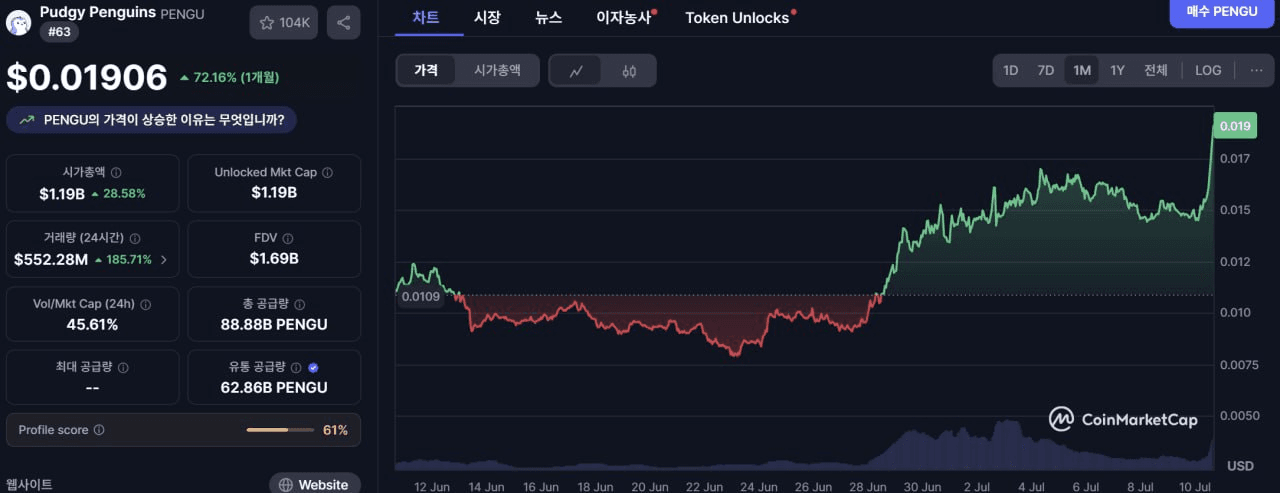
Task: Set chart range to 1M
Action: click(1082, 70)
